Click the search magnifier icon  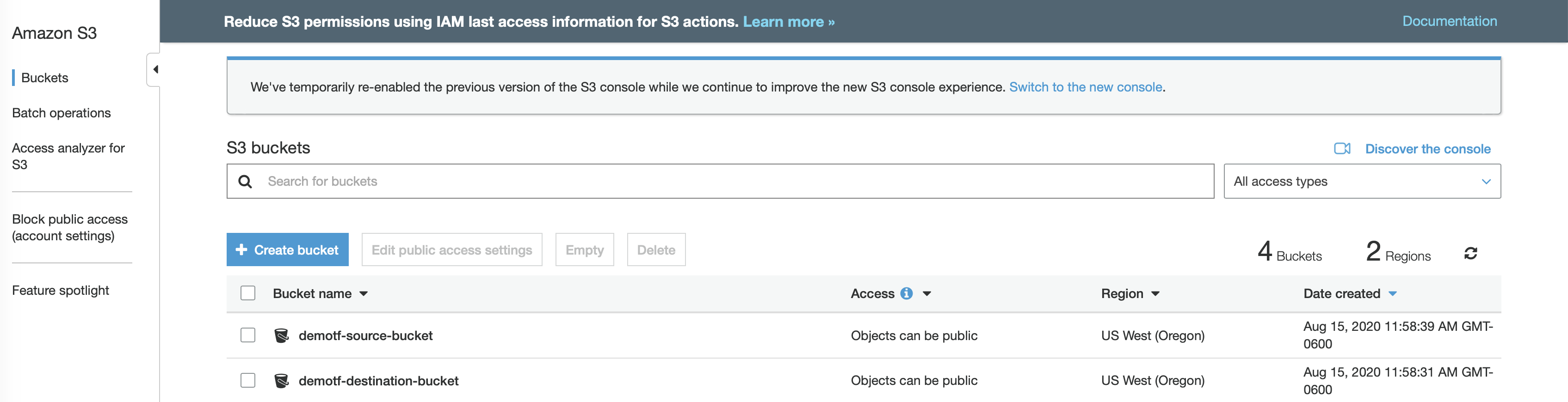click(245, 181)
